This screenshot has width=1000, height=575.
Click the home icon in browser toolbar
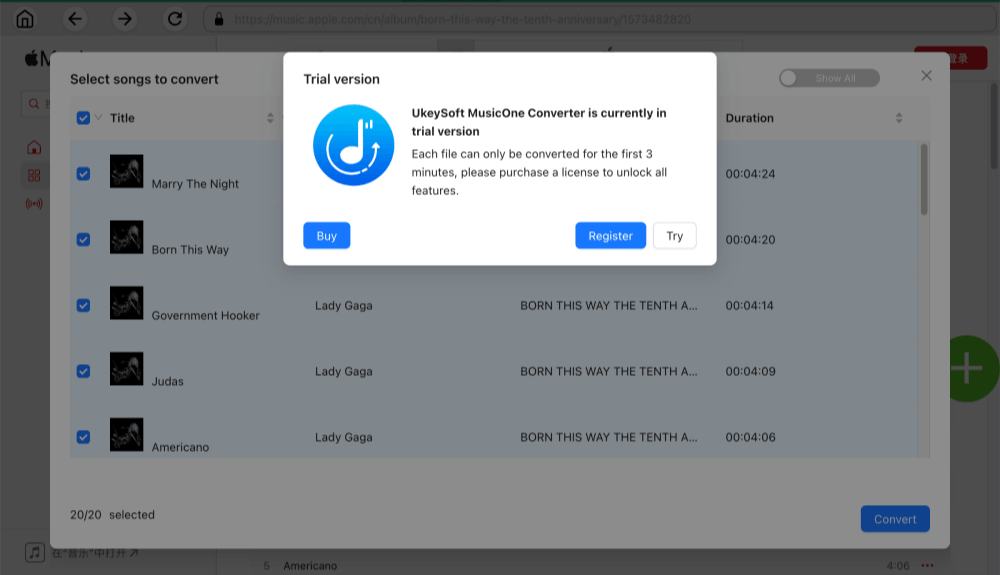click(x=25, y=19)
